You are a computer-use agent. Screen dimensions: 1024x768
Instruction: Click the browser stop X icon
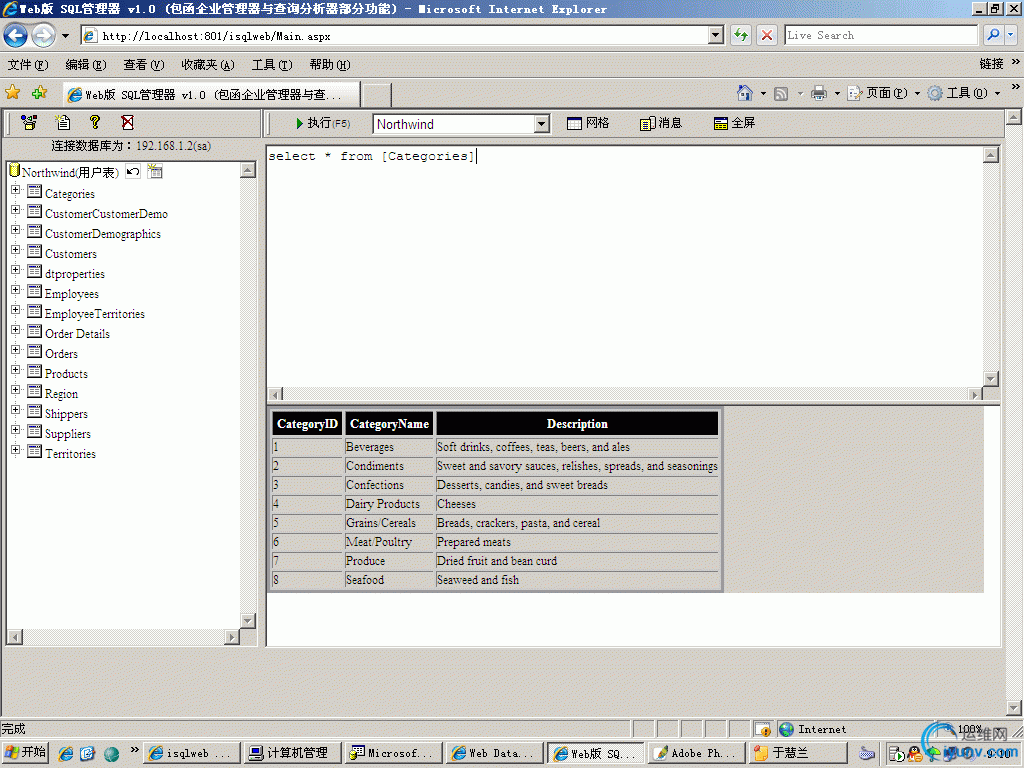[767, 35]
